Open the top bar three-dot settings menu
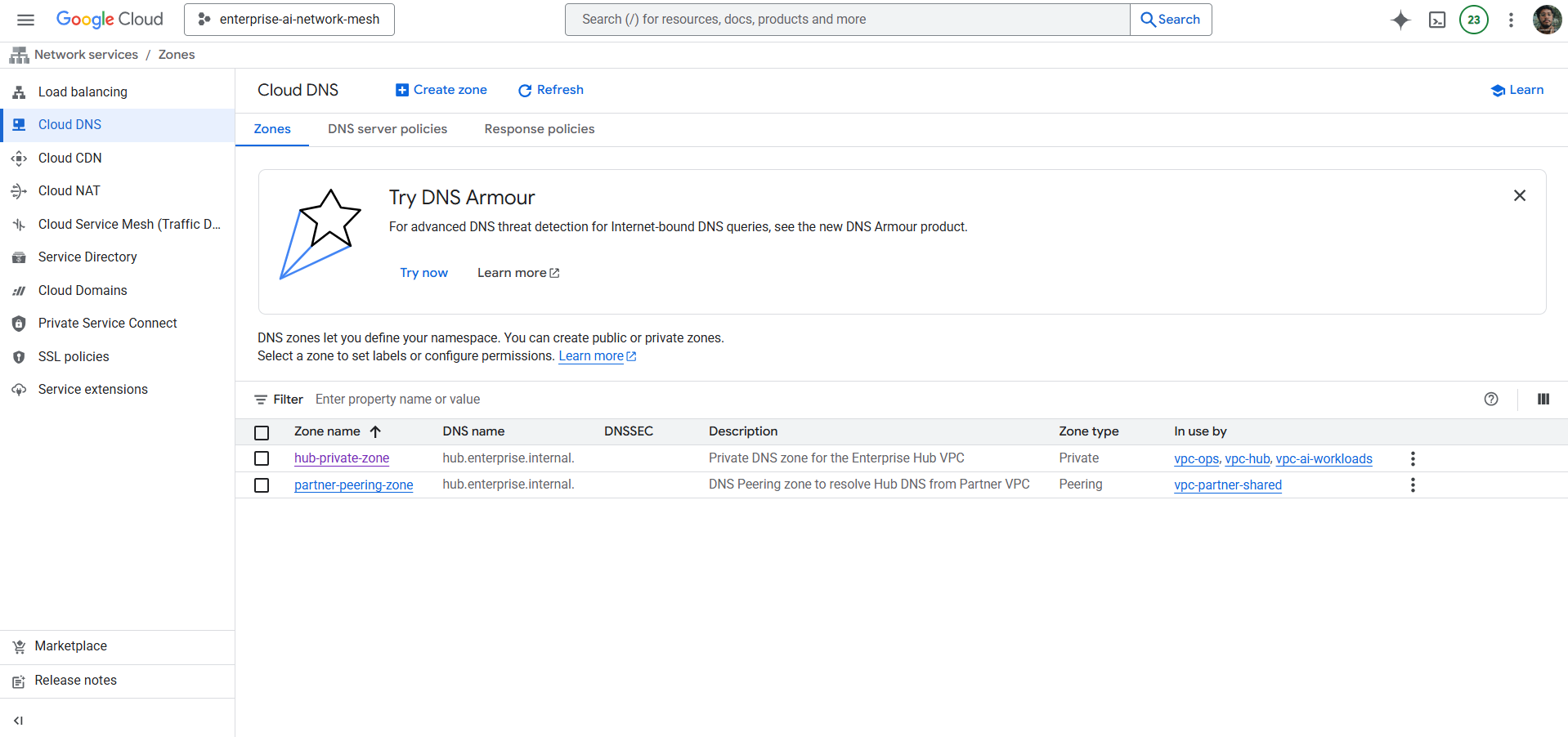This screenshot has height=737, width=1568. [1511, 20]
